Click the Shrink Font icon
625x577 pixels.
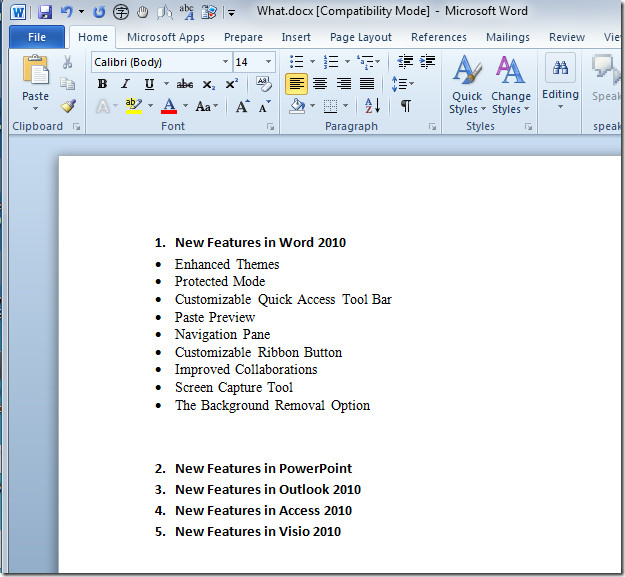(265, 106)
